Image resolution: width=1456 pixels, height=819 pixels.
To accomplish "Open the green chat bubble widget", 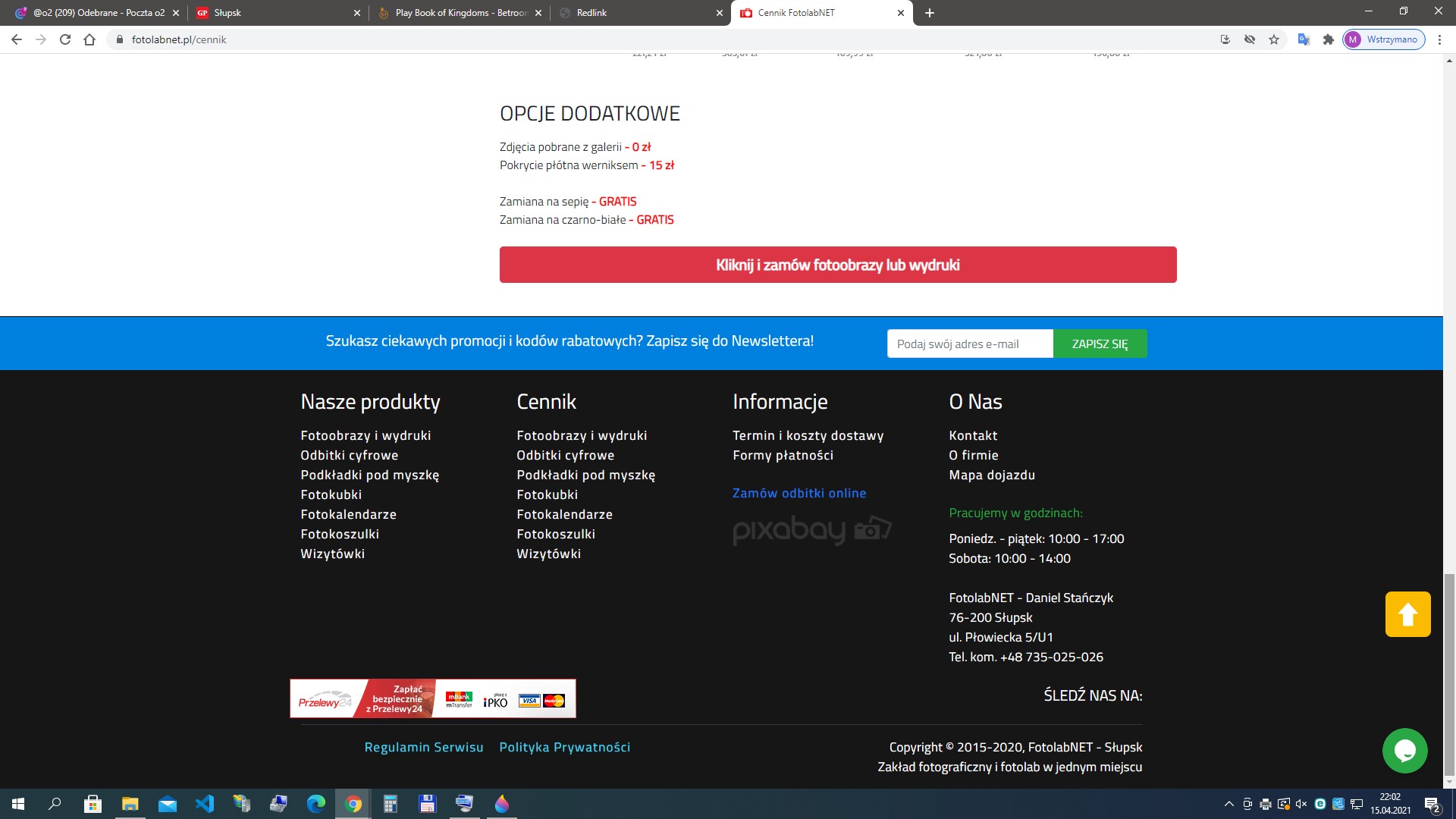I will 1405,751.
